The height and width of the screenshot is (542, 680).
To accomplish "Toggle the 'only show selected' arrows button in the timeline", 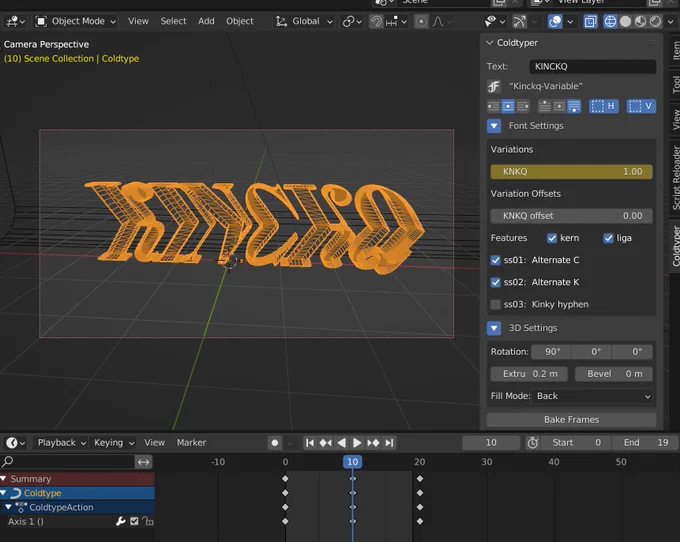I will (144, 462).
